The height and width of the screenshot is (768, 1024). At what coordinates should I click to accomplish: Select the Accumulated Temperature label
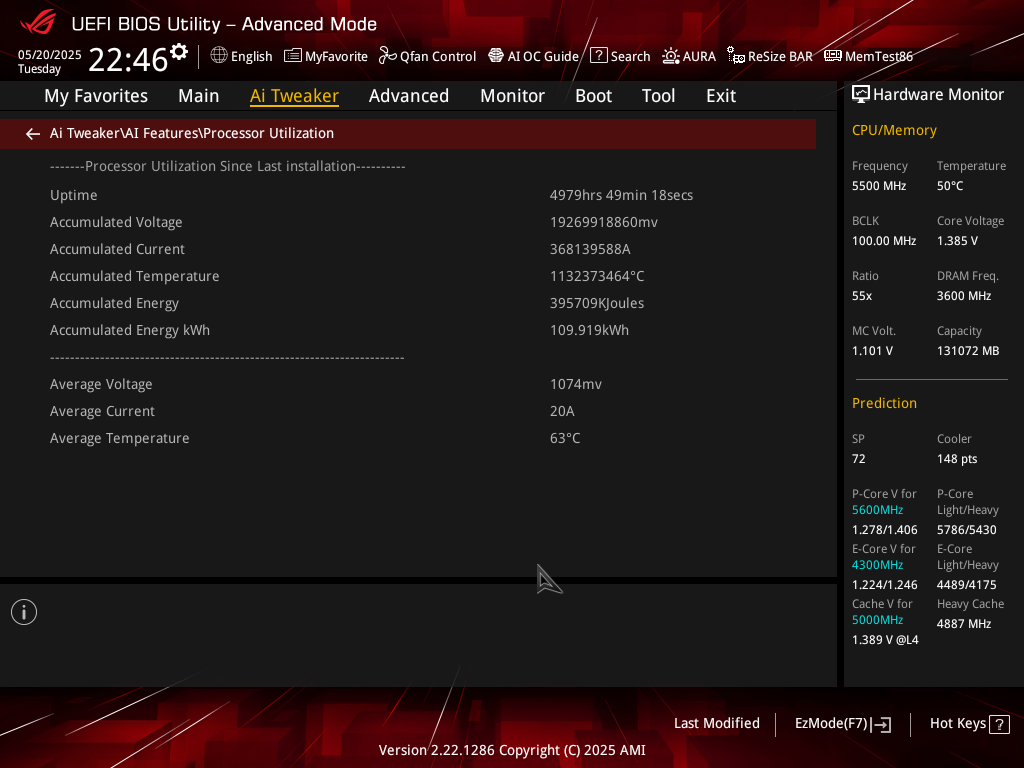(135, 276)
